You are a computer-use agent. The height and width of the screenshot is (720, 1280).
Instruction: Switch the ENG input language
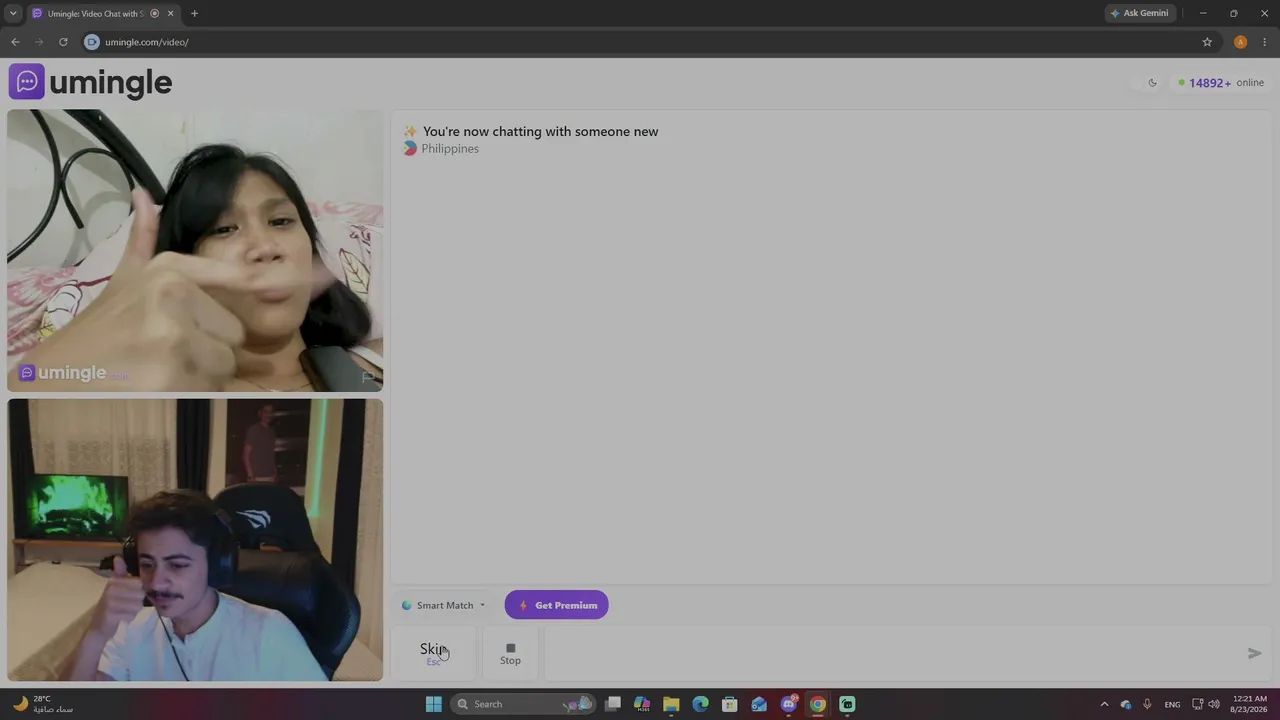click(x=1172, y=704)
